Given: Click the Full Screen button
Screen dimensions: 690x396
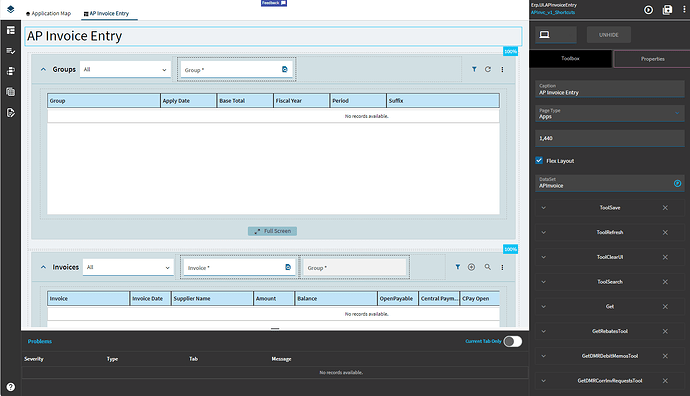Looking at the screenshot, I should (272, 231).
